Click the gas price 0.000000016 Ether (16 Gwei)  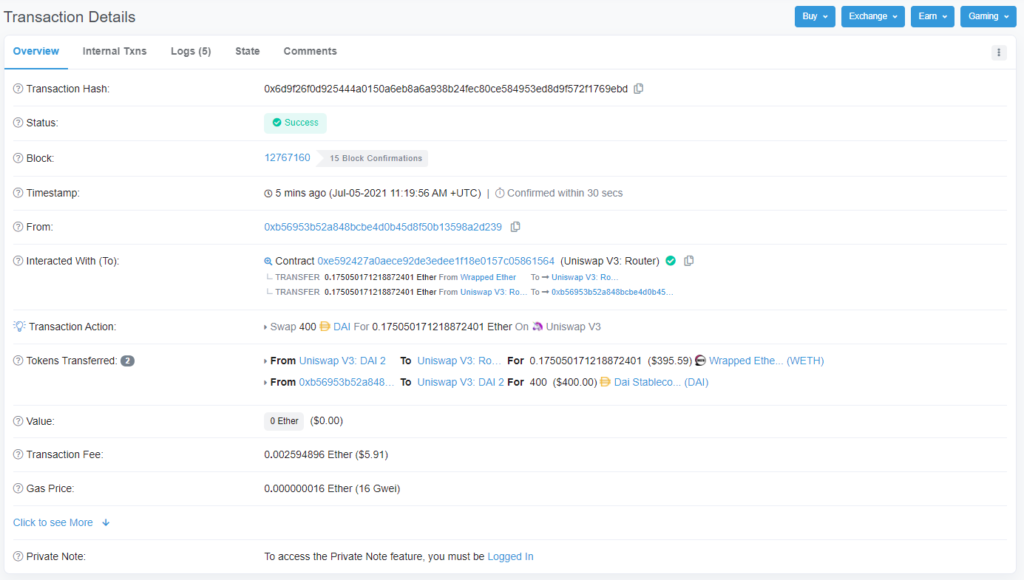332,489
